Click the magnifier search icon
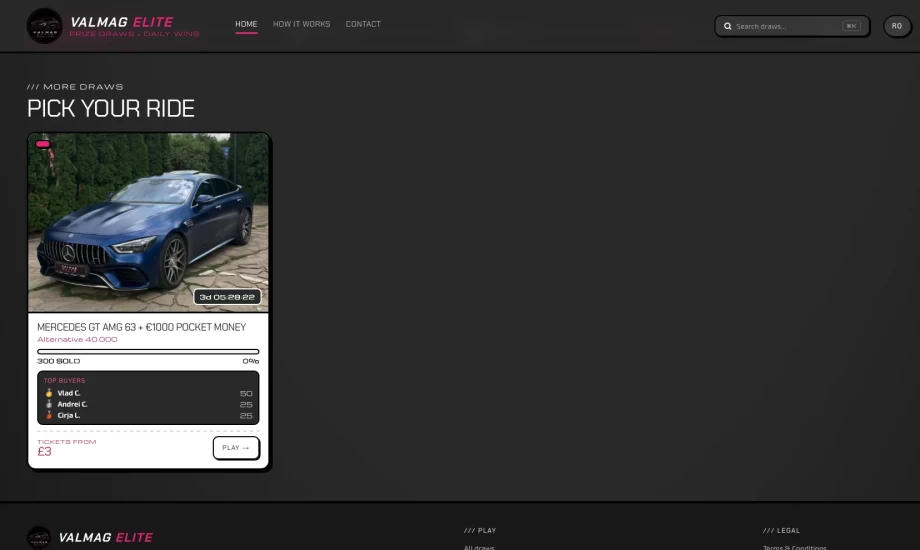Screen dimensions: 920x550 click(x=728, y=26)
